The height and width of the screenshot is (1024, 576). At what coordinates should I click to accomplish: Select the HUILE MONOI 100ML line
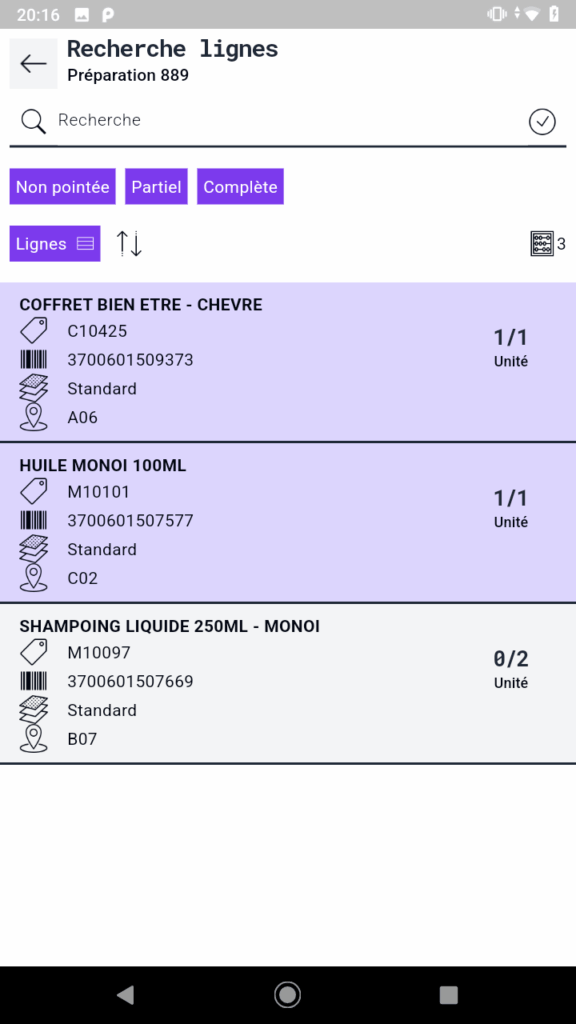288,523
